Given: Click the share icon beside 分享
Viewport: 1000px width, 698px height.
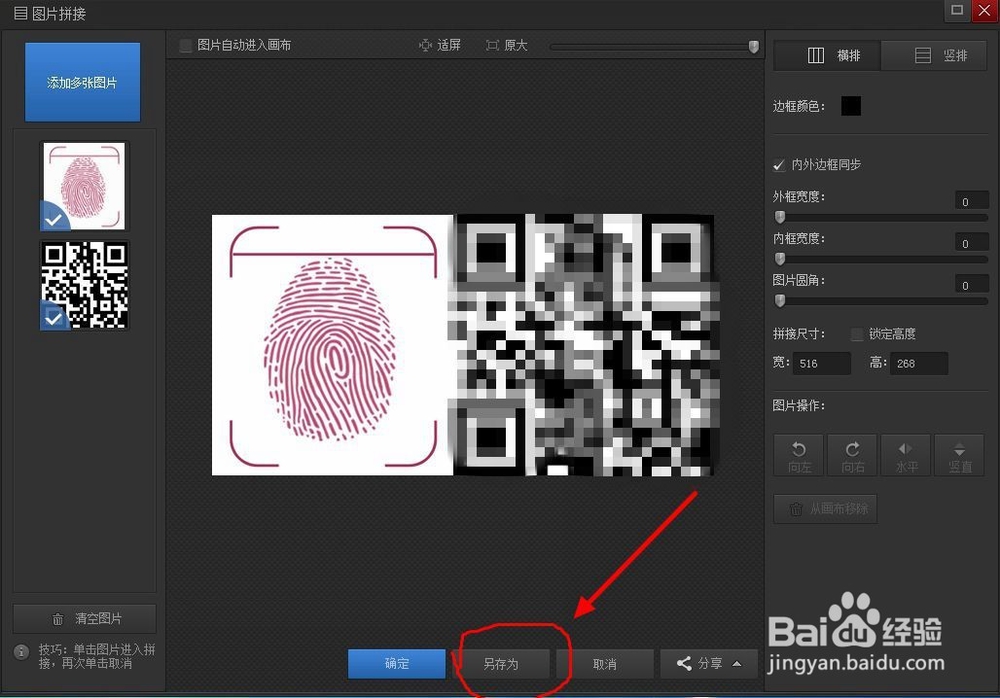Looking at the screenshot, I should coord(684,664).
